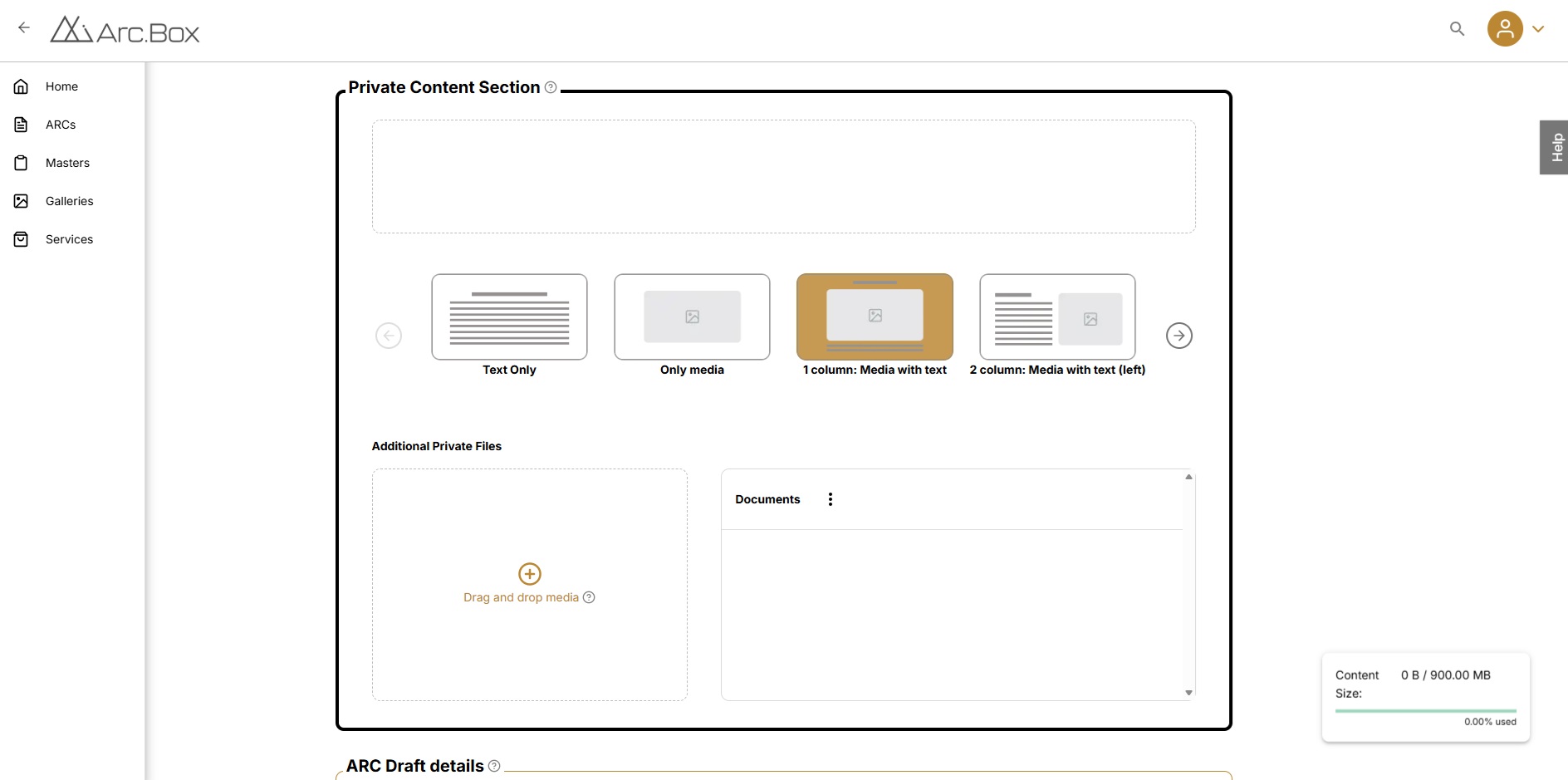Click the Home house icon

22,86
